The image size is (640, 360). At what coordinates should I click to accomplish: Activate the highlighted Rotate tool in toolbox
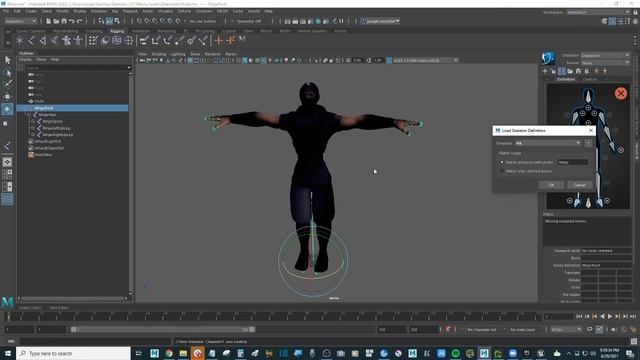click(7, 109)
